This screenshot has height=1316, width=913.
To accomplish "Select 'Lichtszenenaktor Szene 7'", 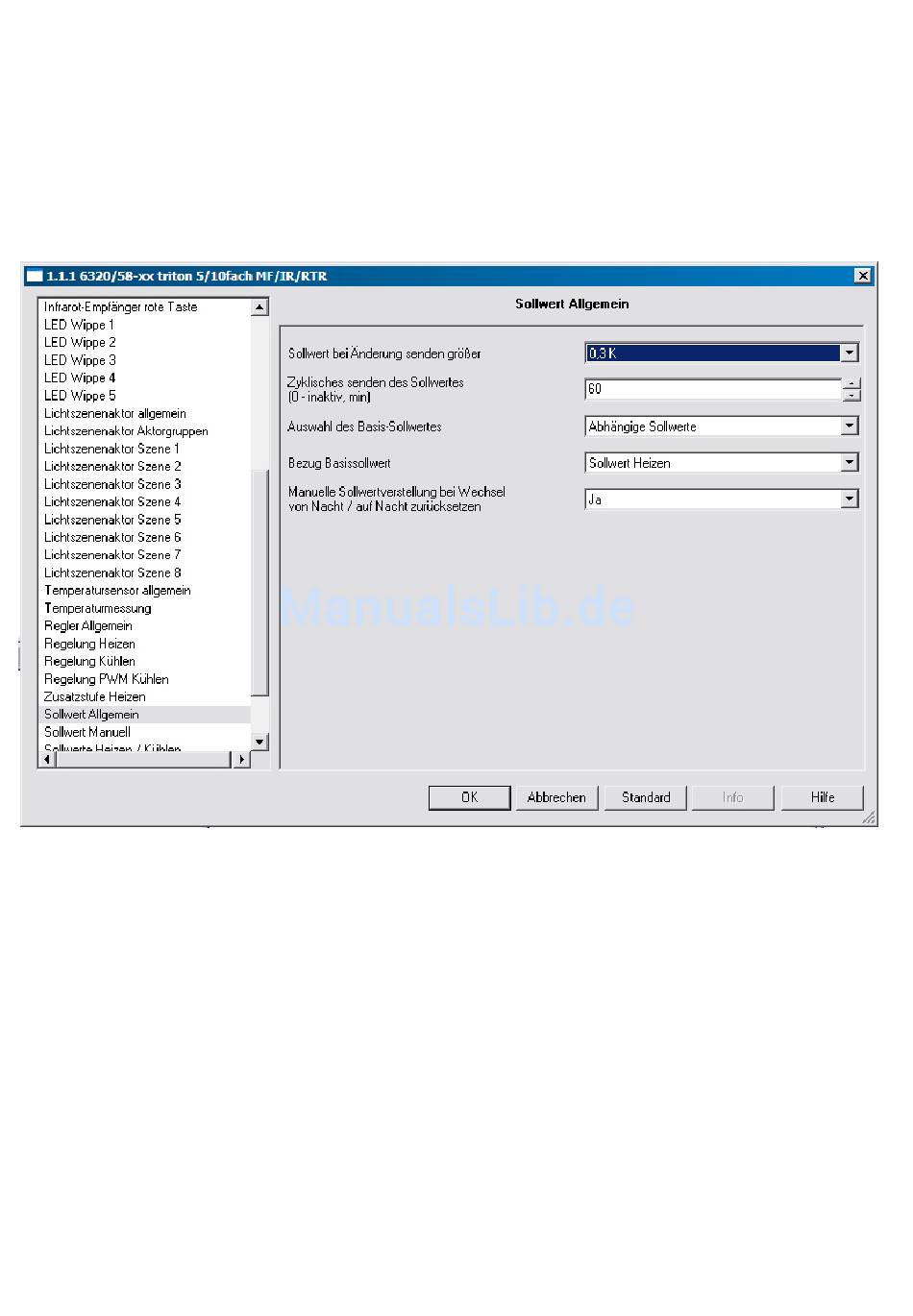I will click(x=112, y=555).
